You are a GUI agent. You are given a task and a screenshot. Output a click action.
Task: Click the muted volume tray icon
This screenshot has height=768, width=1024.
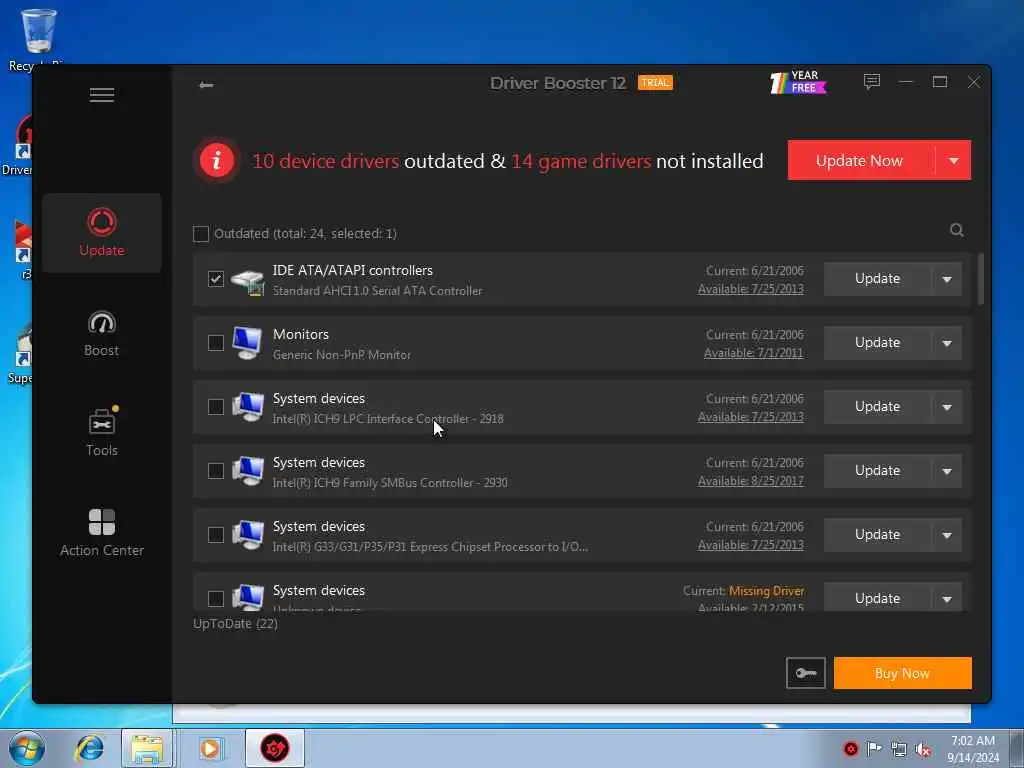coord(923,749)
